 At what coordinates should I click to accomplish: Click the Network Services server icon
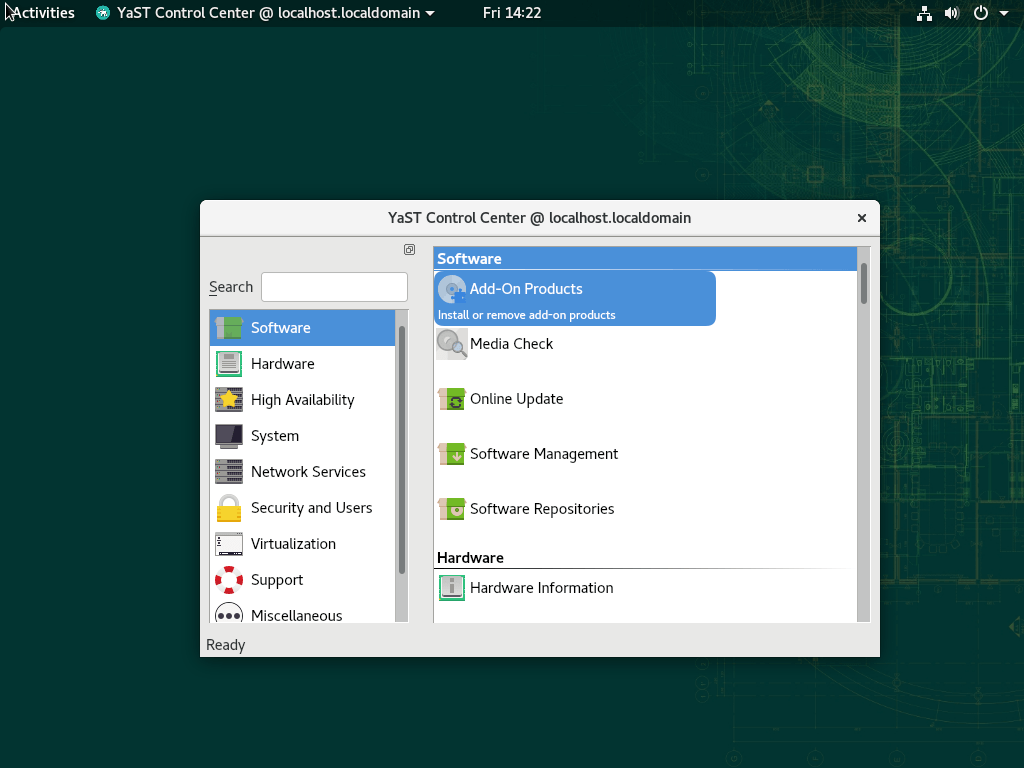[229, 472]
